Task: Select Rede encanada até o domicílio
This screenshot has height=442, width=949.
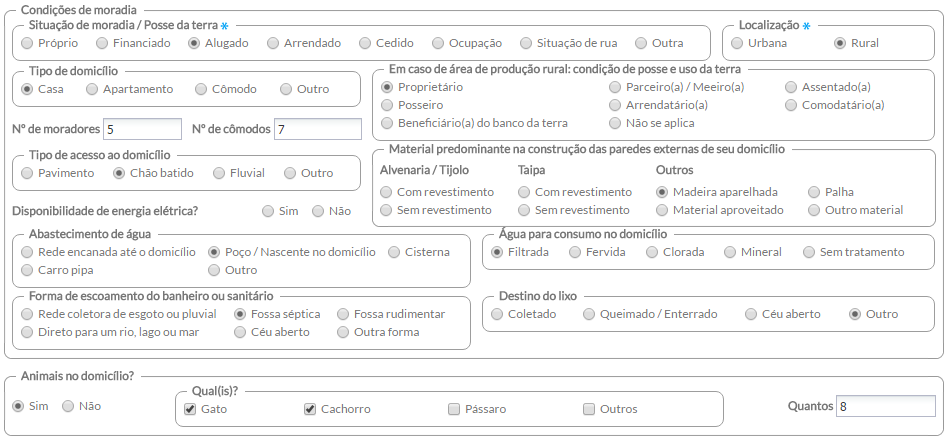Action: [x=27, y=252]
